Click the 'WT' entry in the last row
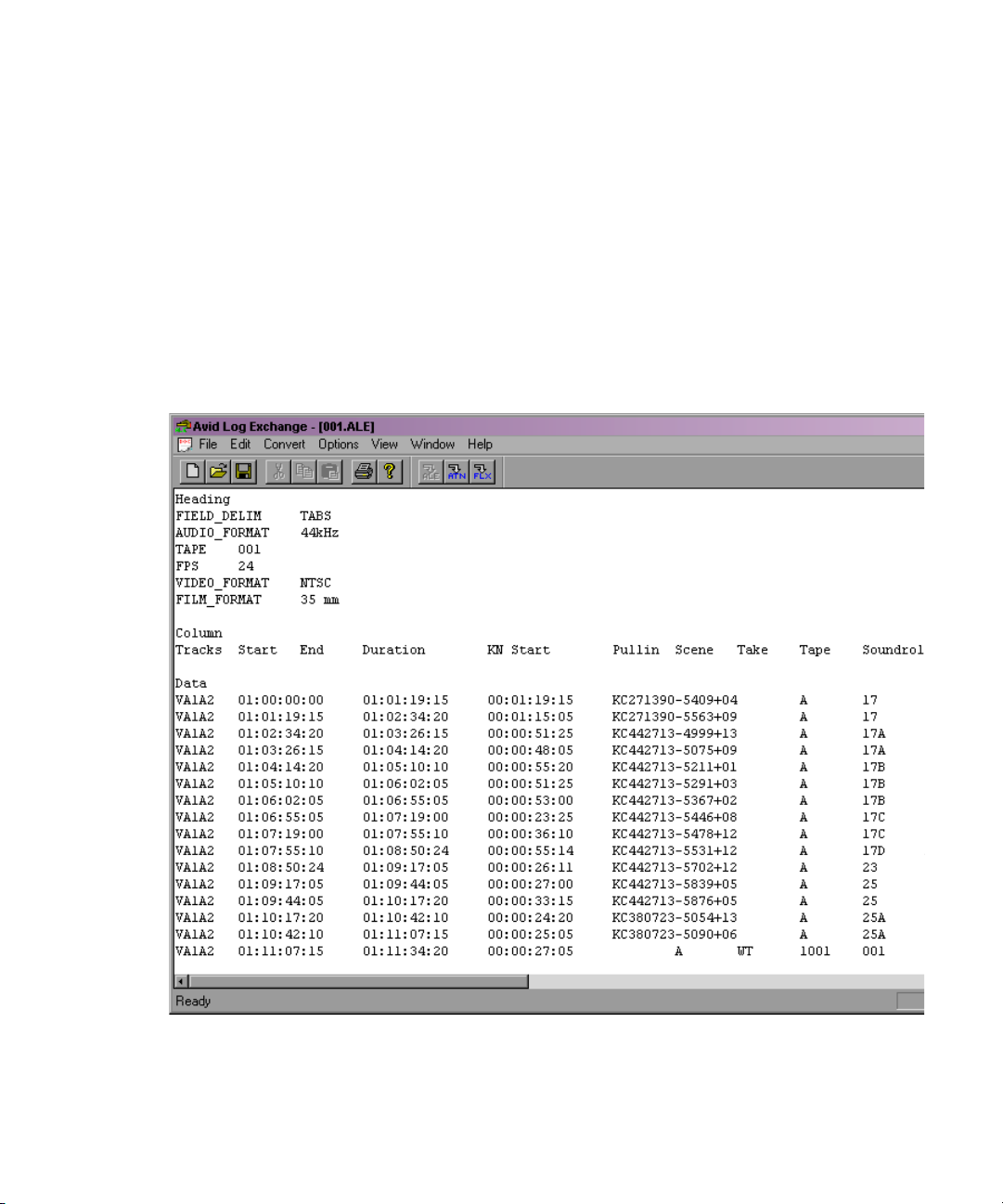 pos(745,951)
